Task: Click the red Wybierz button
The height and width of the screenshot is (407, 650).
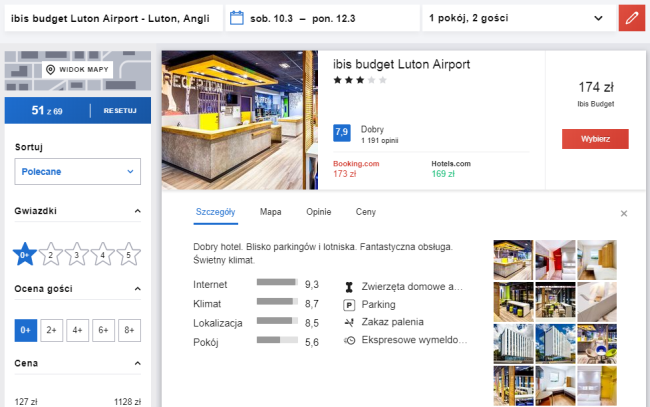Action: tap(595, 139)
